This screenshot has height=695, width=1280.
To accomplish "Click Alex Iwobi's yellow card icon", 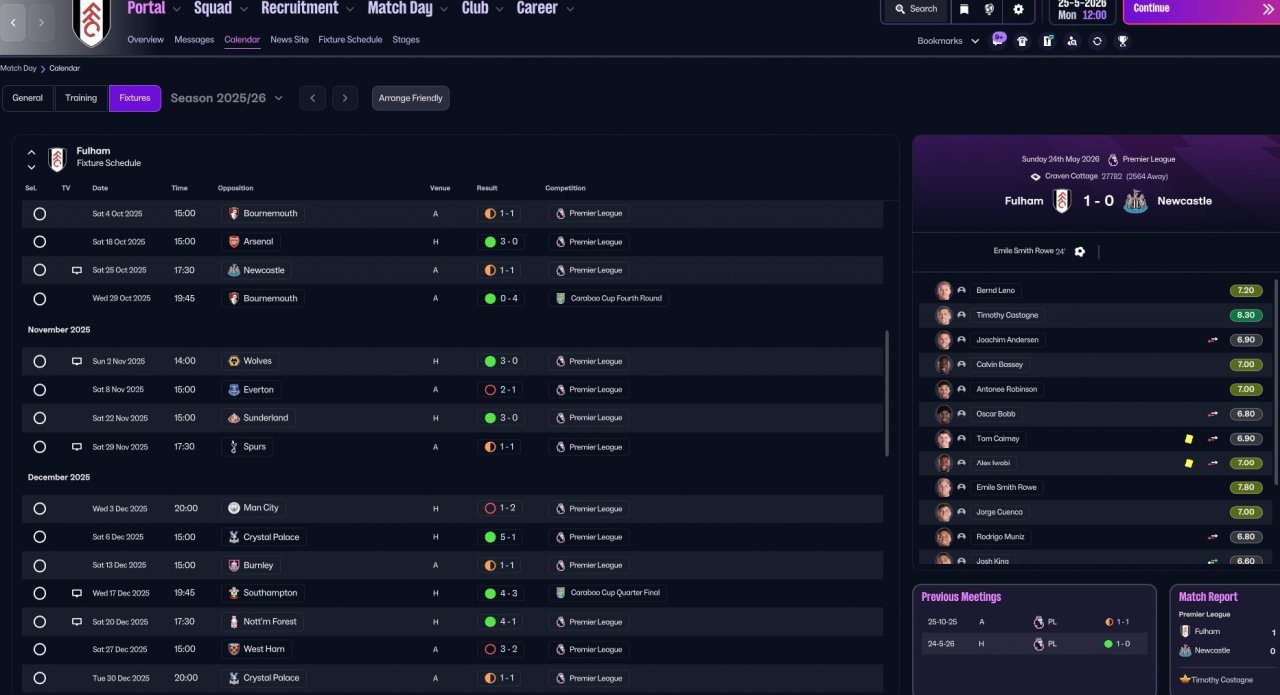I will click(1189, 463).
